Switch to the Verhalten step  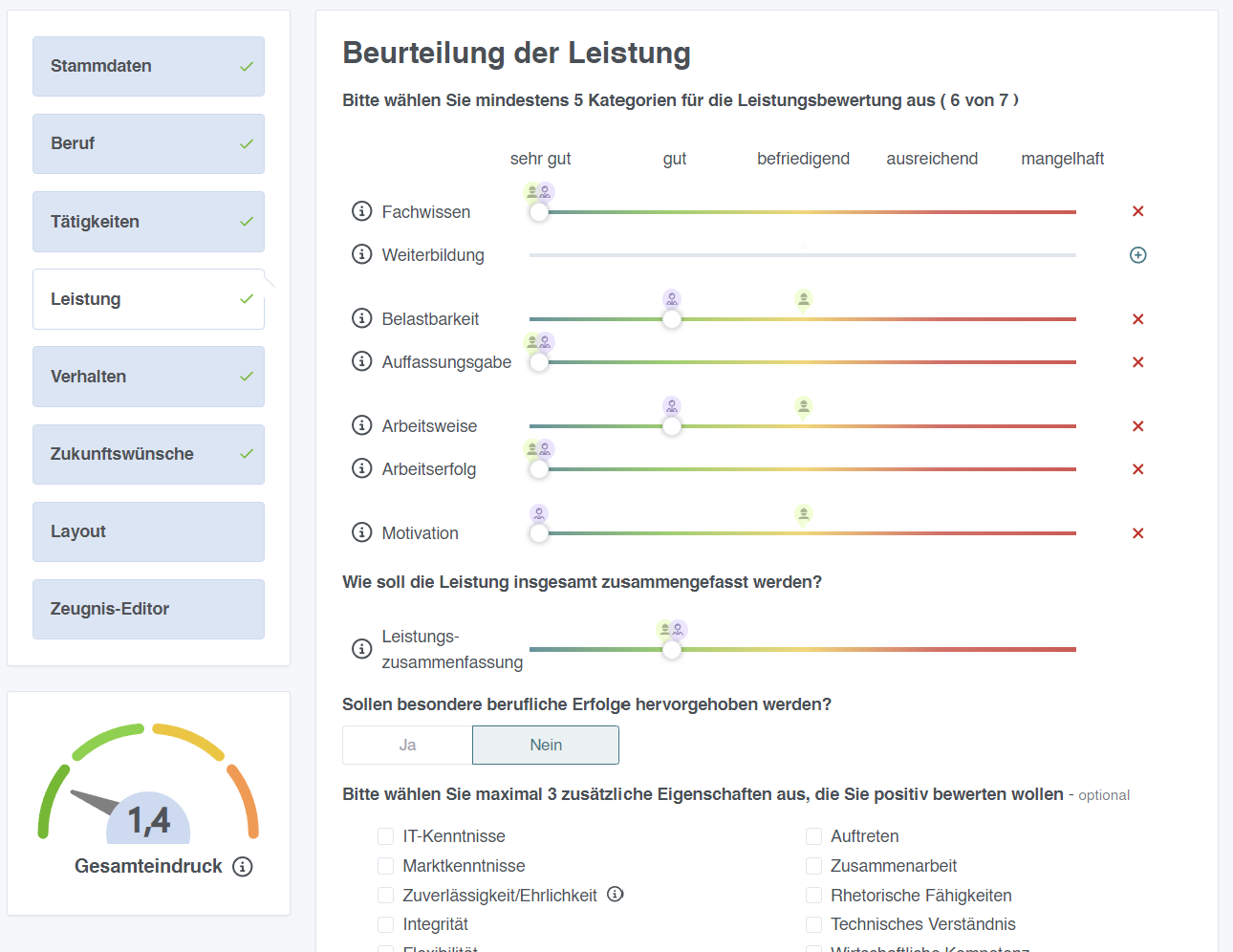[x=148, y=377]
